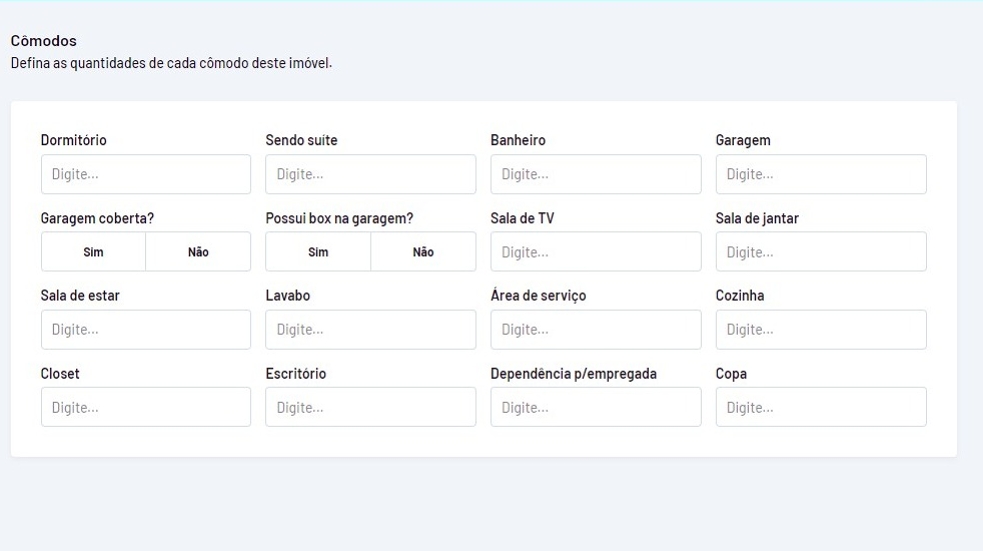Click the Sala de estar input
This screenshot has width=983, height=551.
click(145, 329)
